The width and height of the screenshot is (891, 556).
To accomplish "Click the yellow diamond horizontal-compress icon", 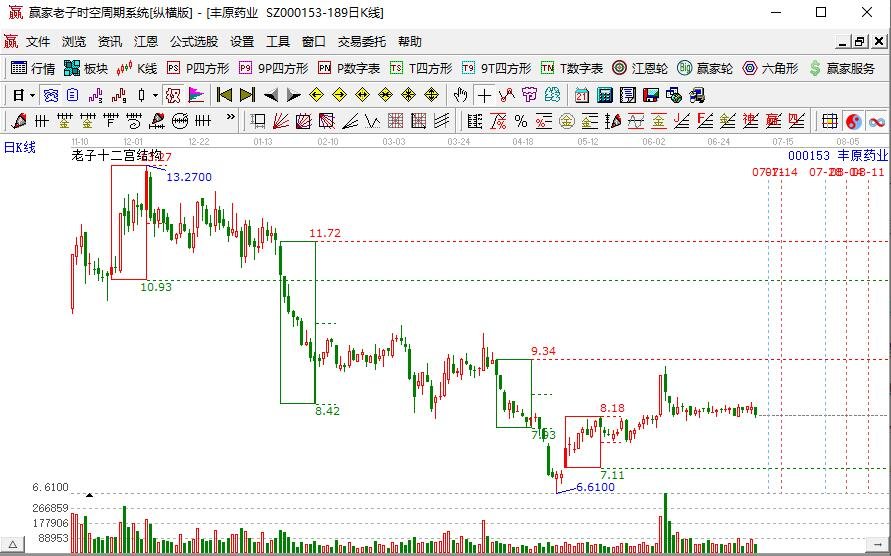I will coord(385,95).
